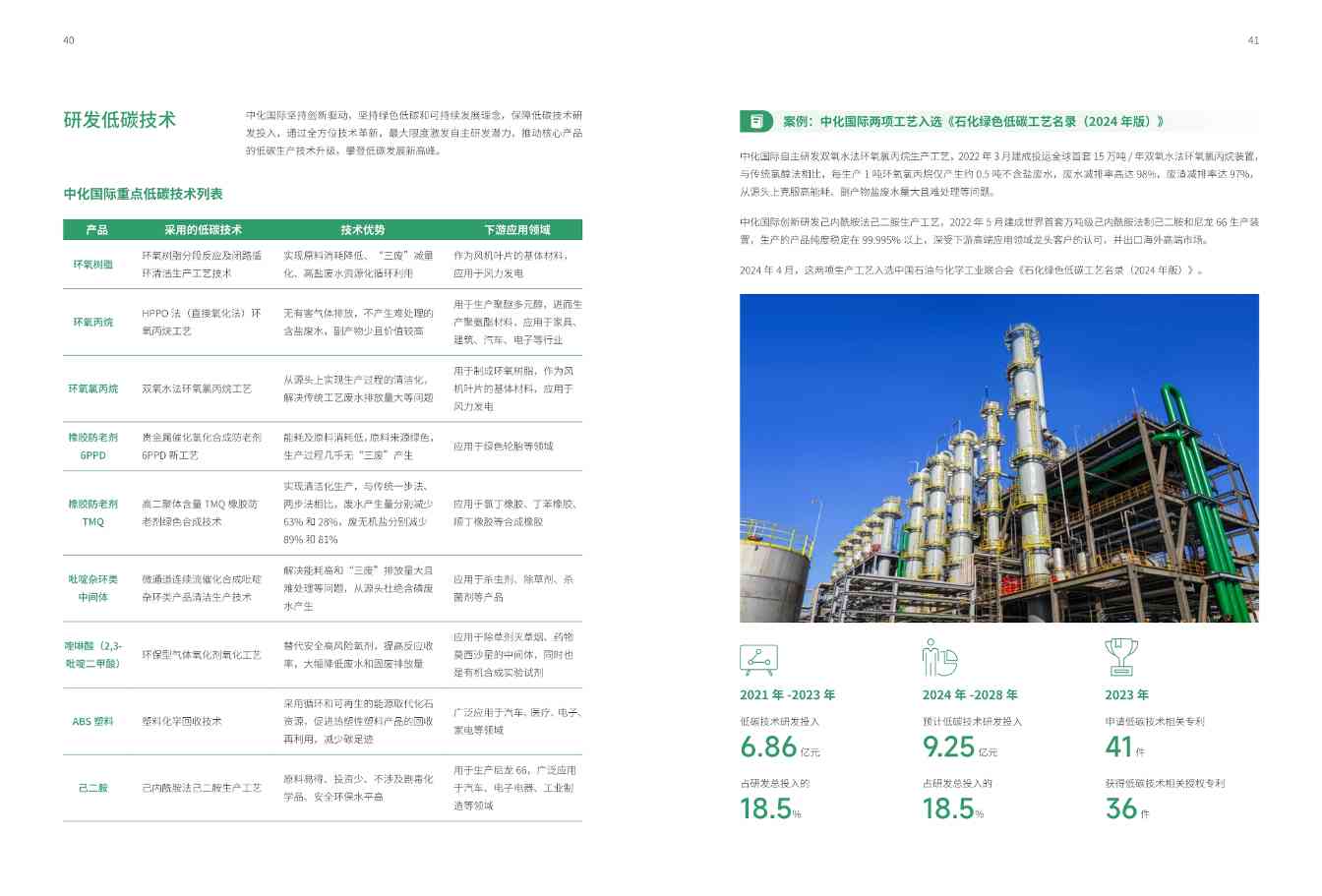Screen dimensions: 1322x896
Task: Select the figure 6.86 亿元
Action: (780, 747)
